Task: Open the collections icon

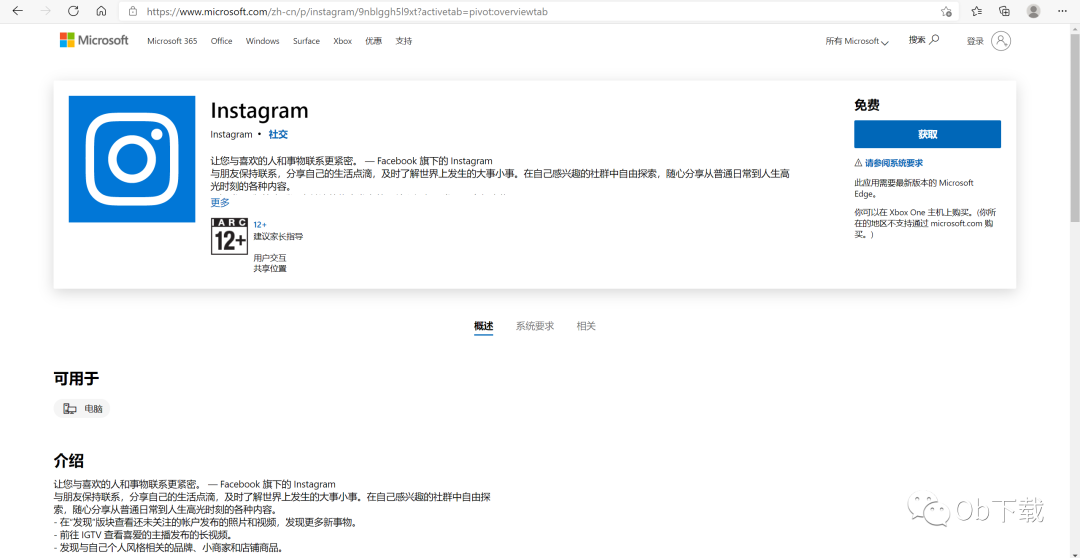Action: (x=1004, y=11)
